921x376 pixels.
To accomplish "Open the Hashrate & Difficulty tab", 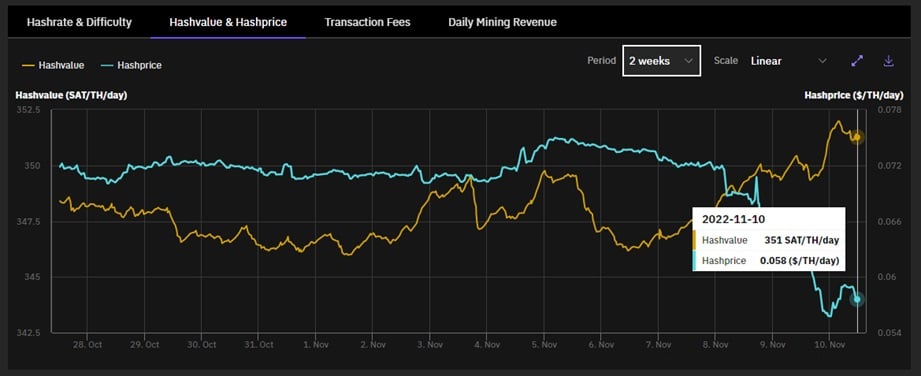I will click(x=79, y=22).
